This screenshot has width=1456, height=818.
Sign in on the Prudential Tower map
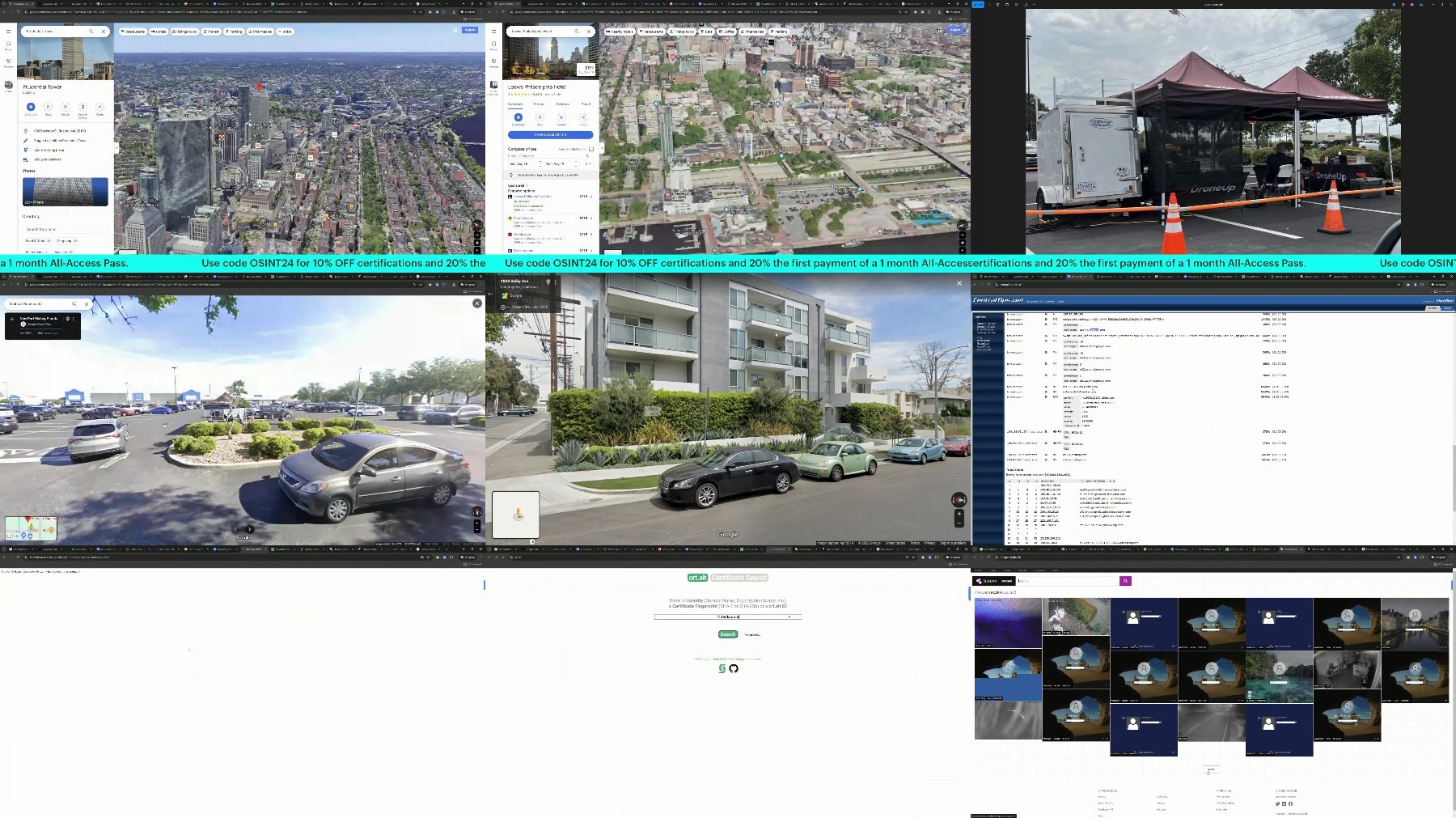[470, 30]
